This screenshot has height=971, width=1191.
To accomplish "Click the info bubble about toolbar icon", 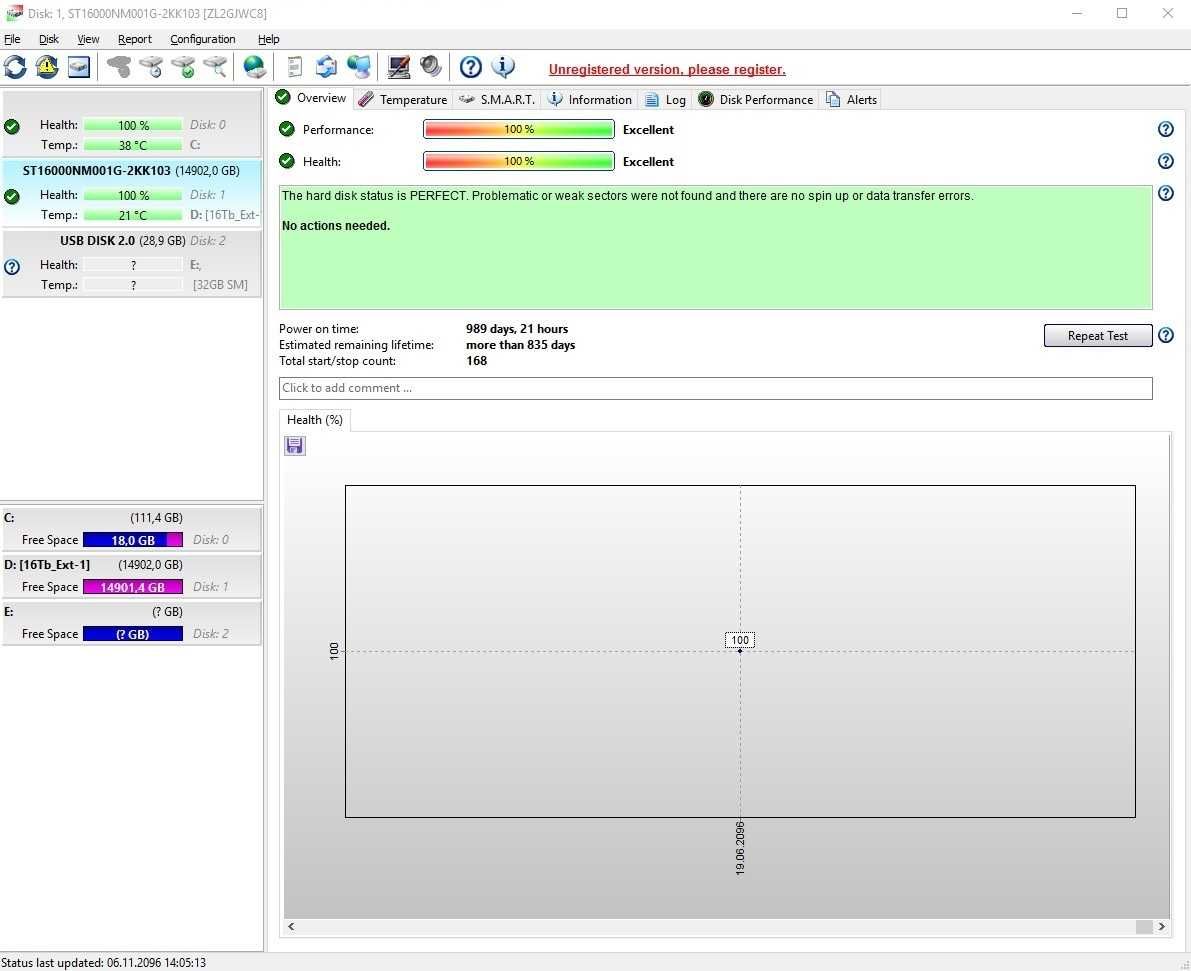I will pos(503,68).
